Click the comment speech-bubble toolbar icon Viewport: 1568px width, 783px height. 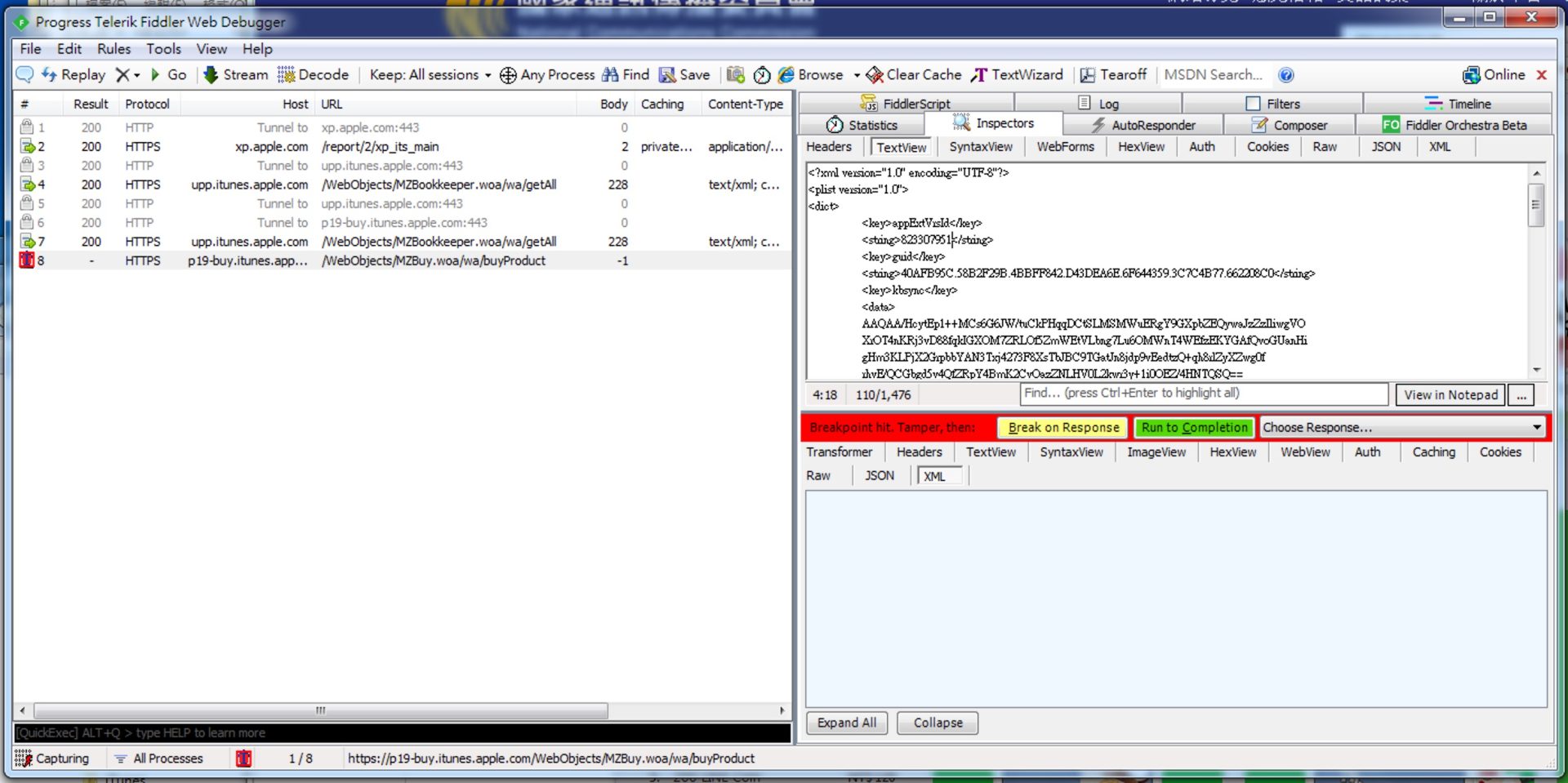pyautogui.click(x=25, y=75)
